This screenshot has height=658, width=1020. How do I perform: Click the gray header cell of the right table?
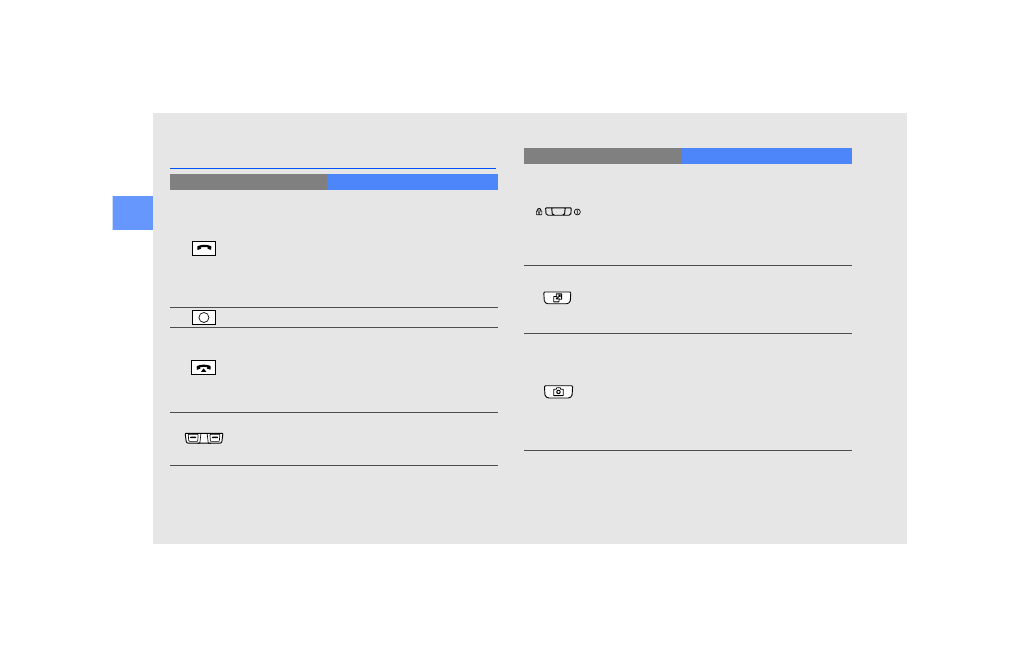602,156
